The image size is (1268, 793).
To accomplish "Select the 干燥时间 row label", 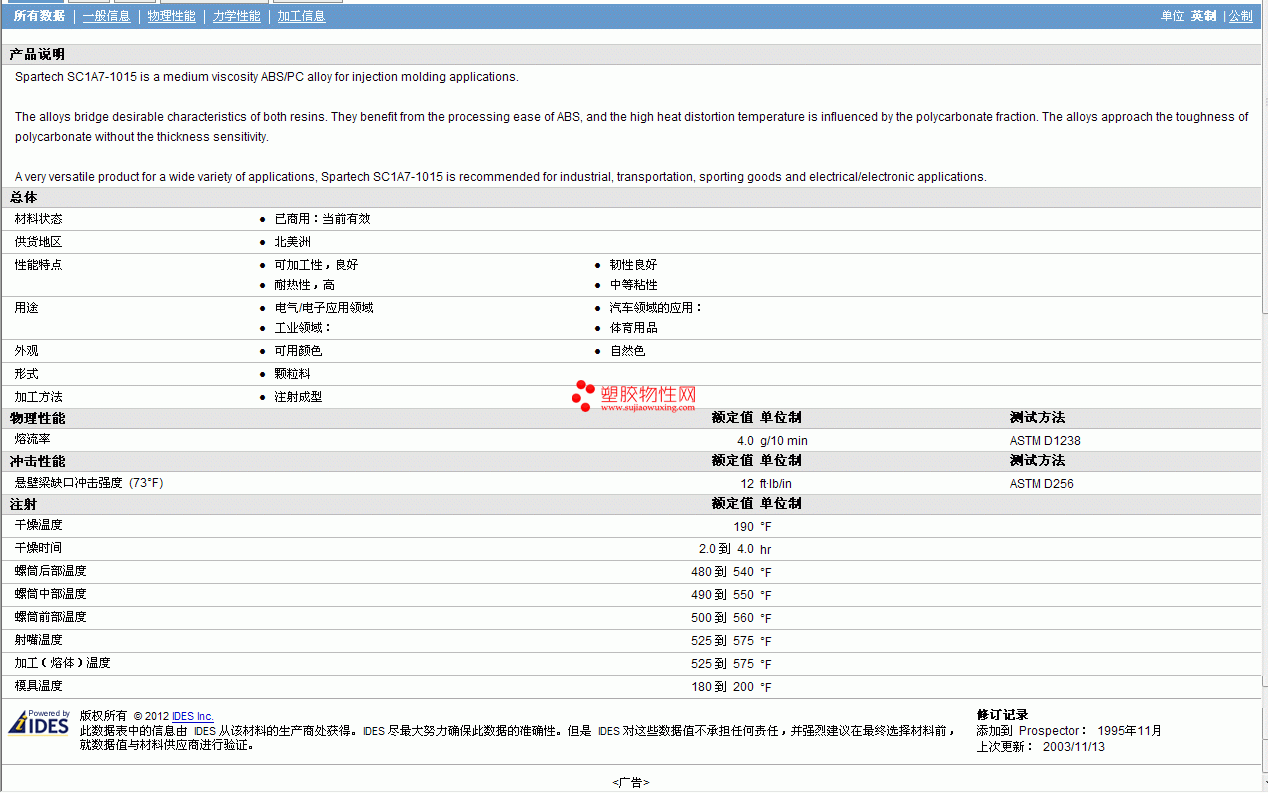I will [38, 547].
